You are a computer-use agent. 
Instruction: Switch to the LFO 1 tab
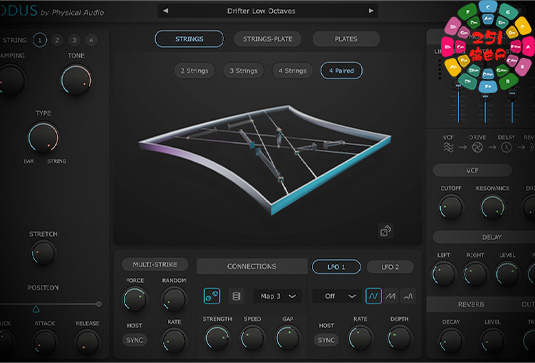[336, 267]
